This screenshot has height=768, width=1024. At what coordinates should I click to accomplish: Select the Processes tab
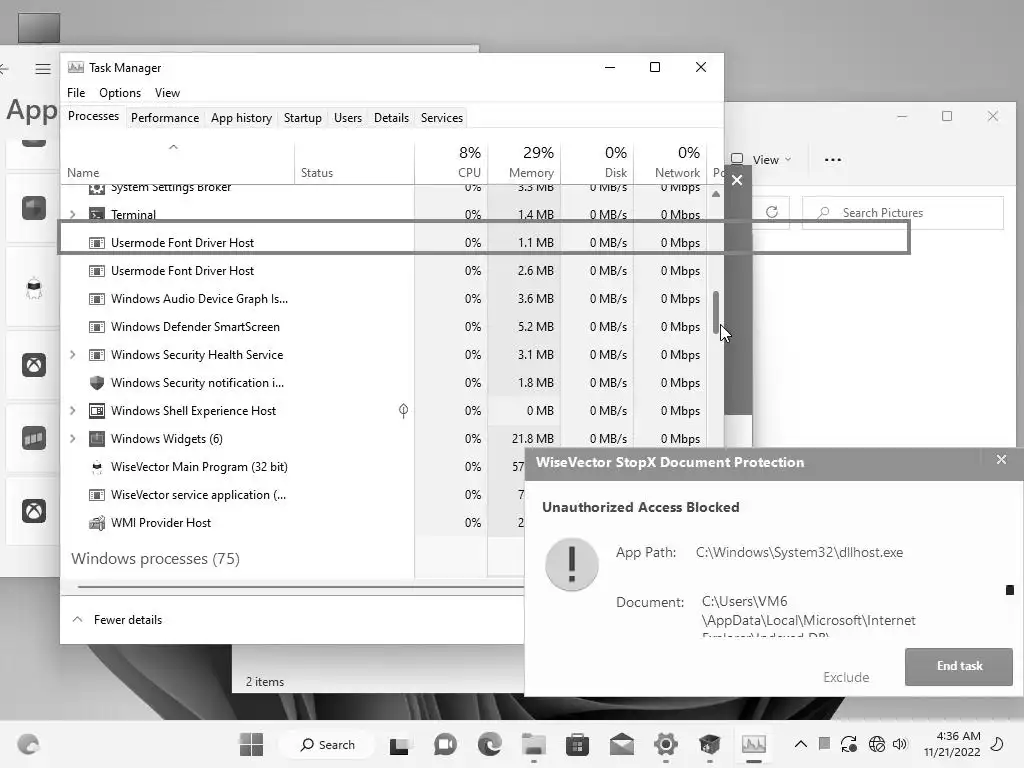point(93,116)
